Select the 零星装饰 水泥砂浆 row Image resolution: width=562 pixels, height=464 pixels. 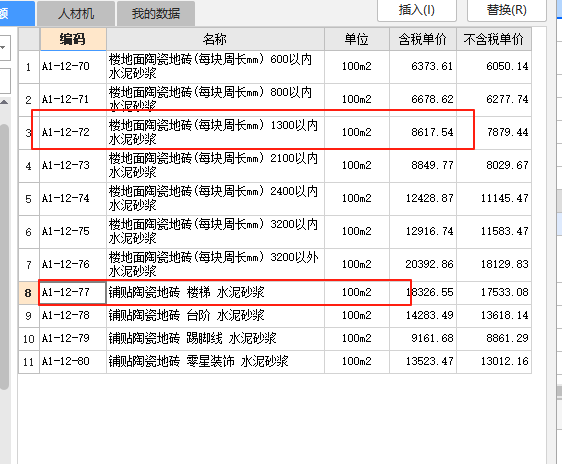[x=275, y=362]
